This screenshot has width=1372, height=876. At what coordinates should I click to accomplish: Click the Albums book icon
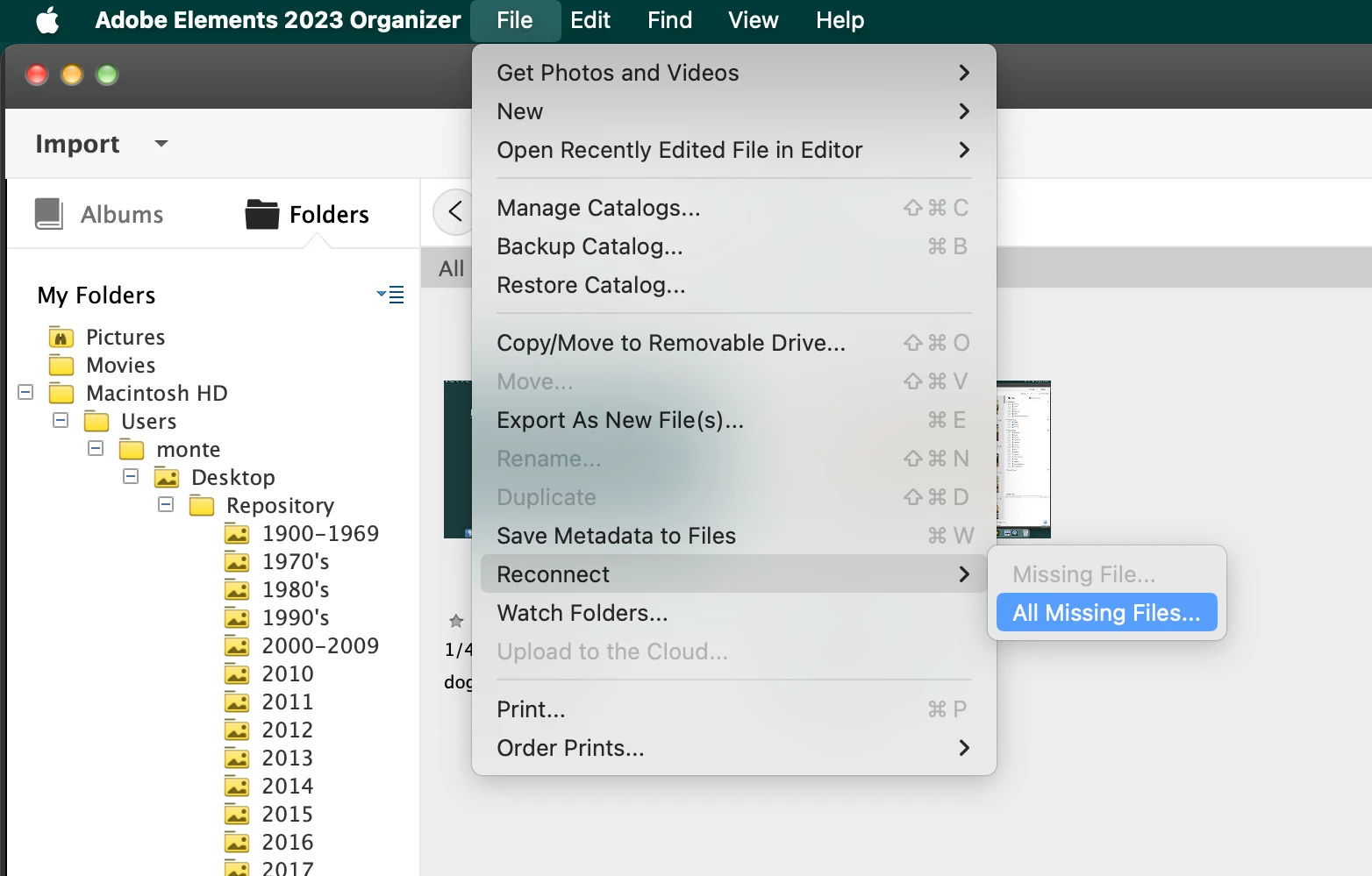click(x=49, y=214)
